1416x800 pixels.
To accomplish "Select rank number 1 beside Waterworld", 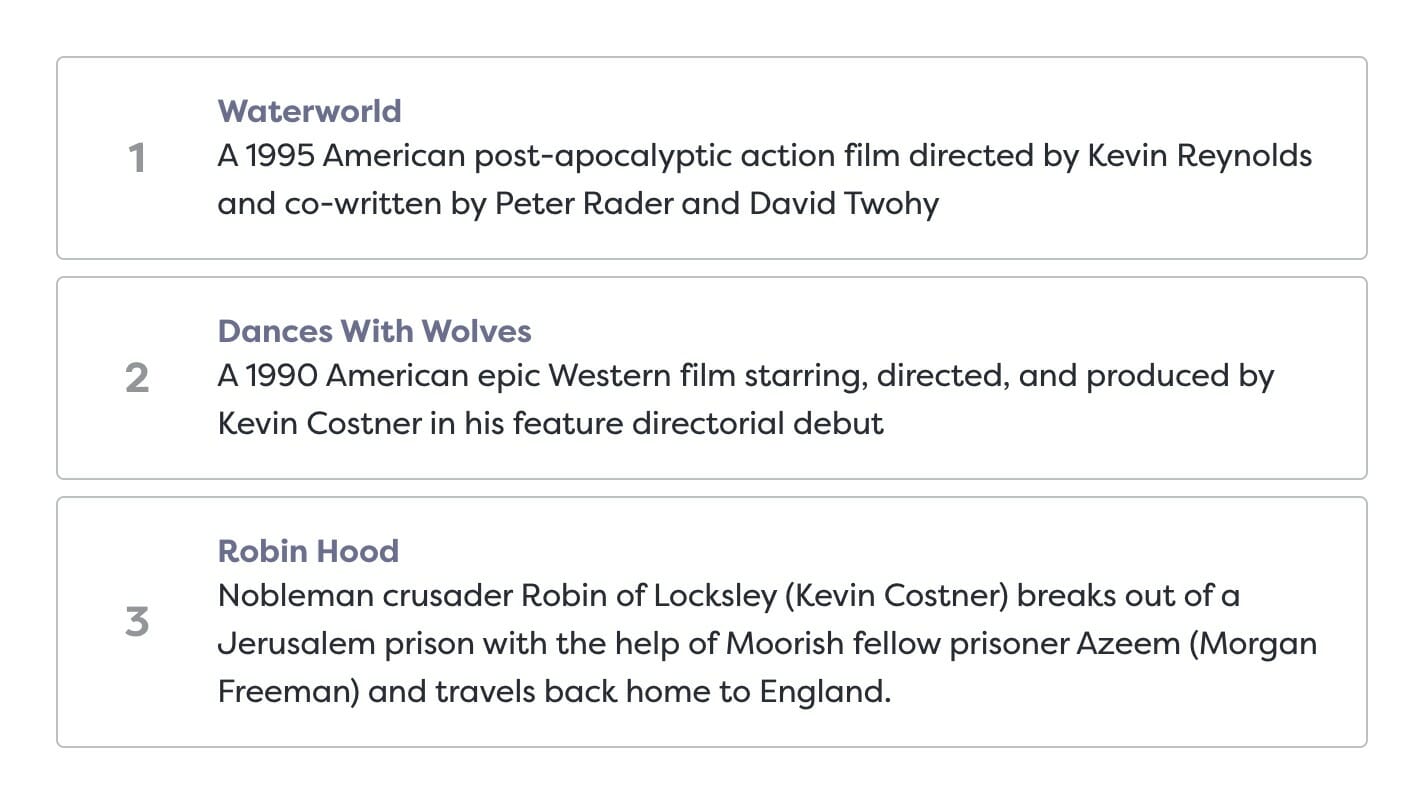I will 137,158.
